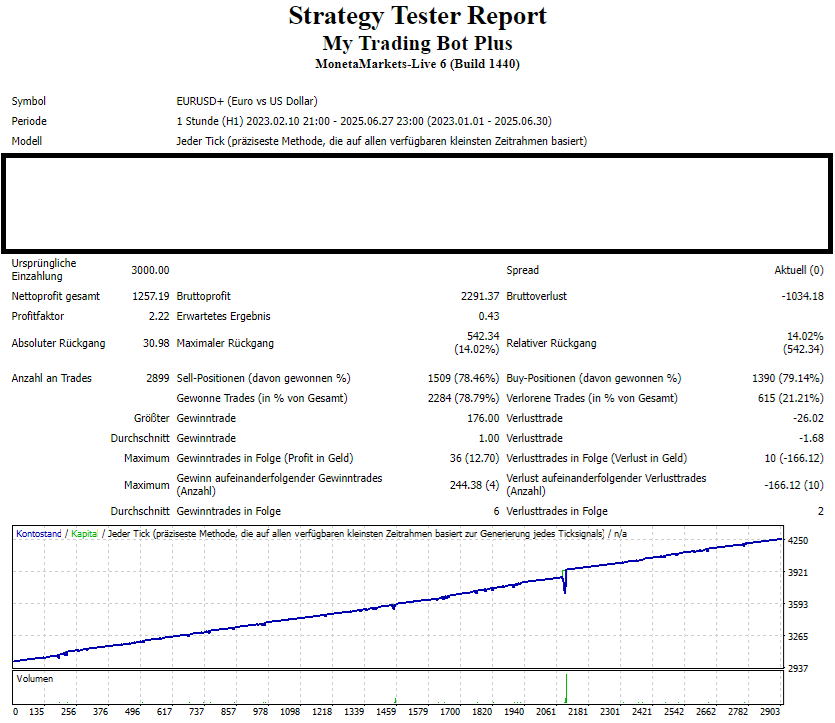Viewport: 835px width, 723px height.
Task: Click the value -166.12 (10)
Action: [x=794, y=485]
